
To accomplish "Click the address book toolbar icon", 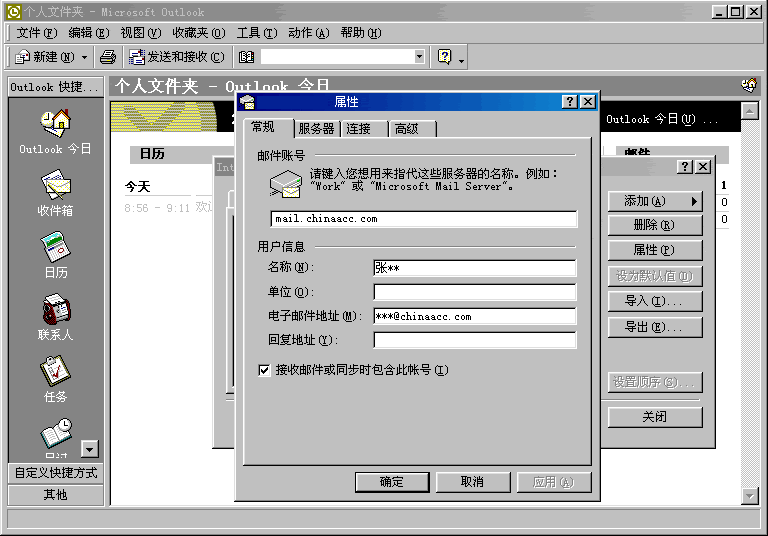I will (246, 57).
